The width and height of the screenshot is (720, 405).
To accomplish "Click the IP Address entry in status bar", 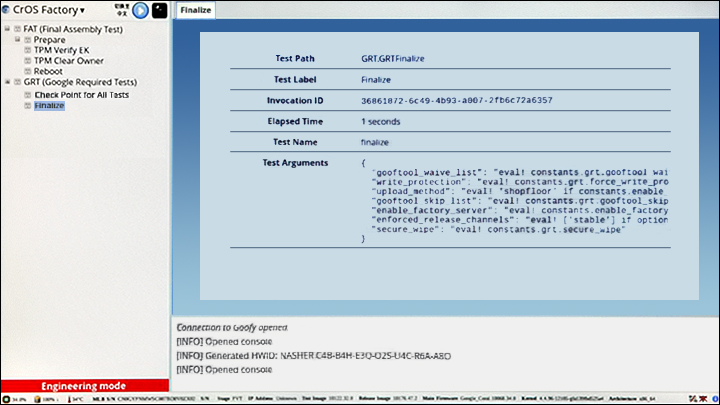I will [x=272, y=399].
